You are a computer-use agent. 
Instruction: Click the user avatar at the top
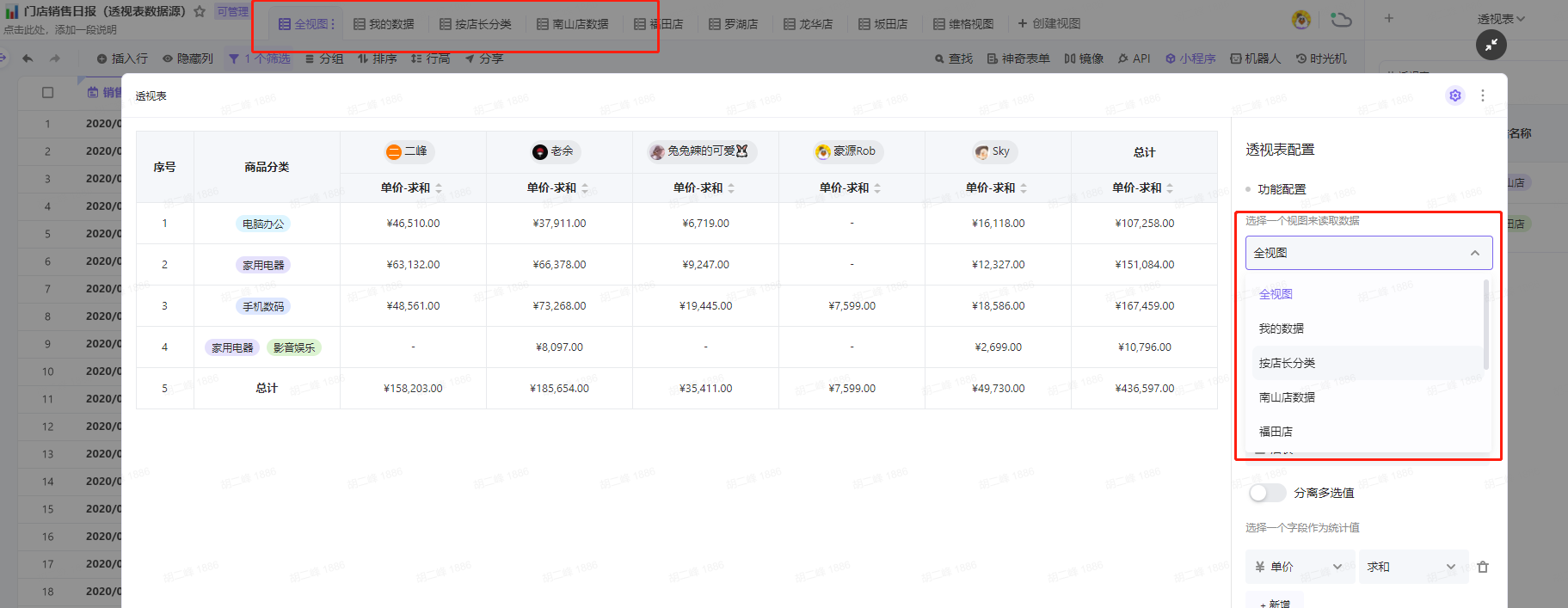1301,20
